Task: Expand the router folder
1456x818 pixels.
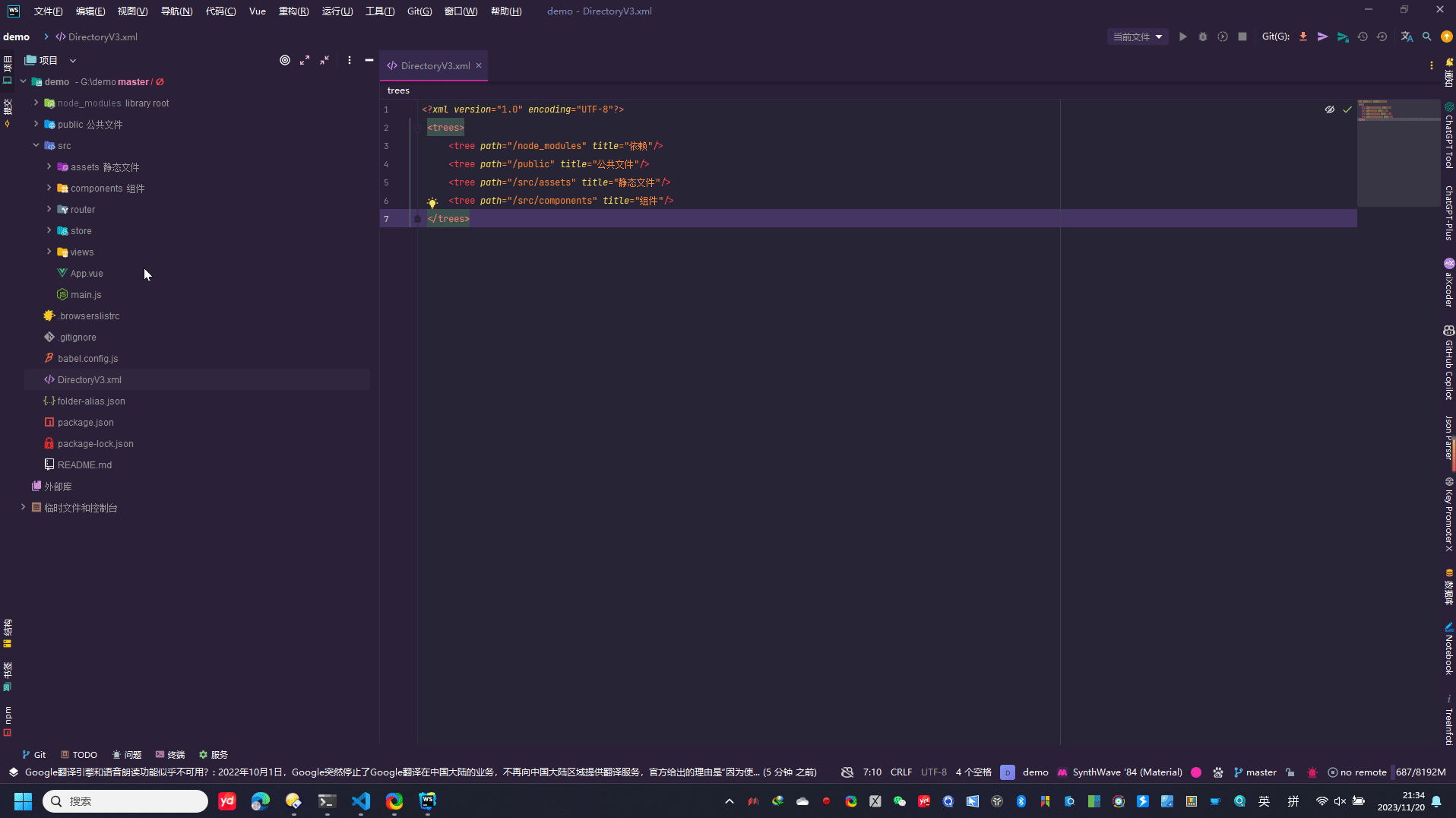Action: click(49, 209)
